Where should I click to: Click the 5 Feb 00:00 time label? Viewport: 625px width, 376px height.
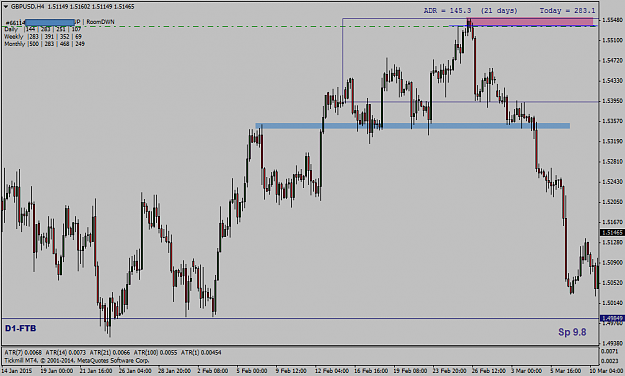pyautogui.click(x=252, y=371)
